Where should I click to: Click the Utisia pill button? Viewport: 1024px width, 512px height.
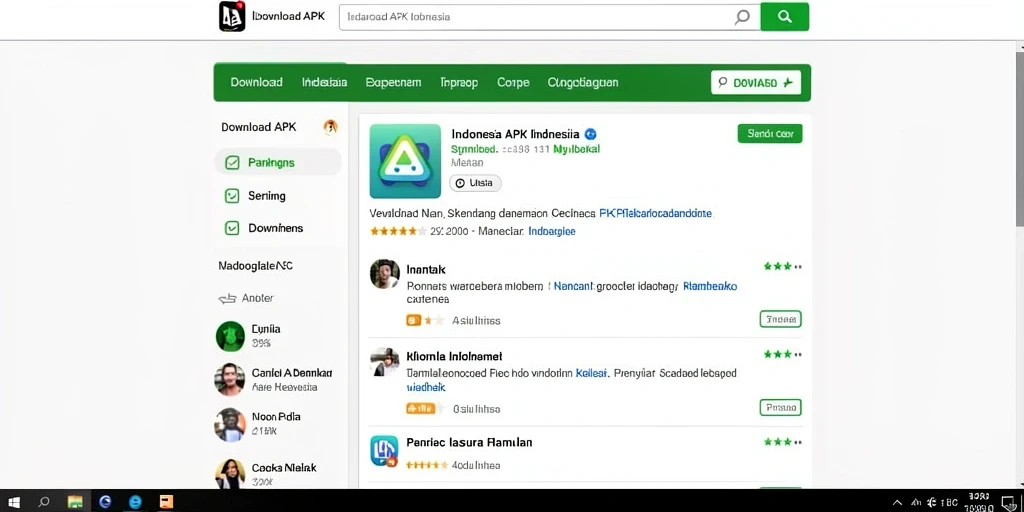(x=475, y=183)
